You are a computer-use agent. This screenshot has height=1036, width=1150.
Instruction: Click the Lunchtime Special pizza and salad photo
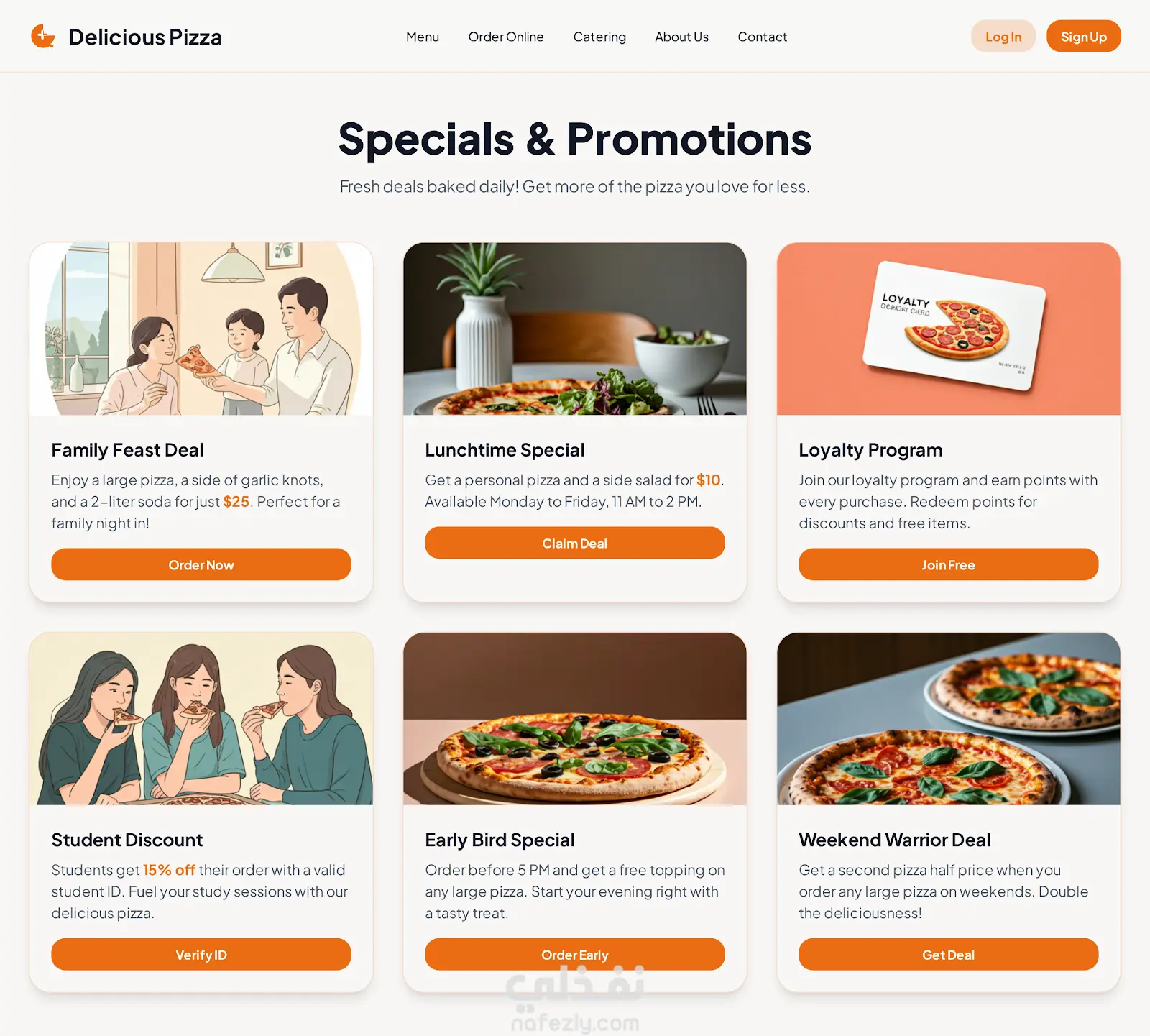tap(575, 329)
